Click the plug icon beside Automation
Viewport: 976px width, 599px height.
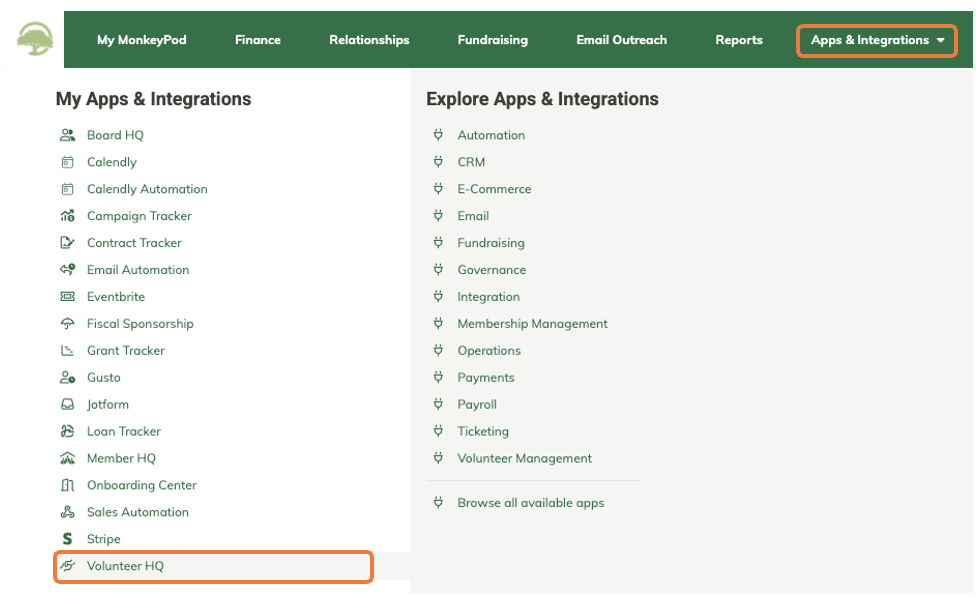438,135
